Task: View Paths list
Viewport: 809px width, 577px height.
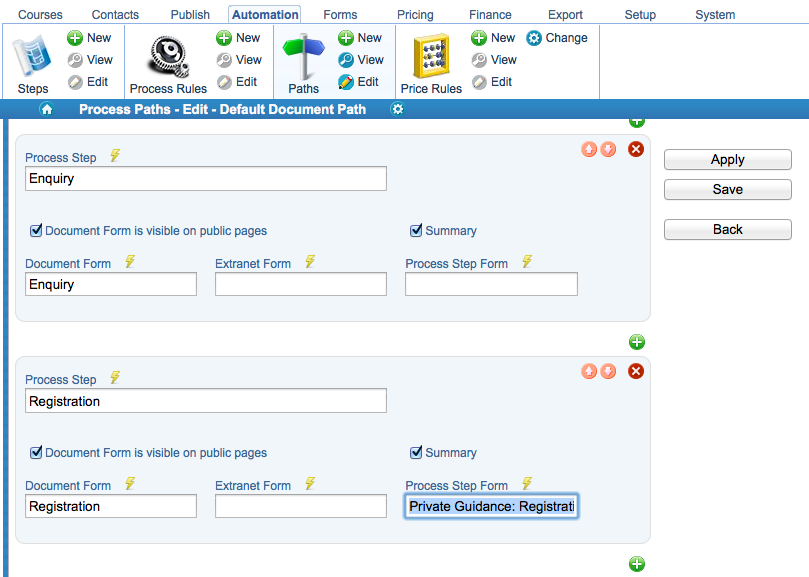Action: (361, 60)
